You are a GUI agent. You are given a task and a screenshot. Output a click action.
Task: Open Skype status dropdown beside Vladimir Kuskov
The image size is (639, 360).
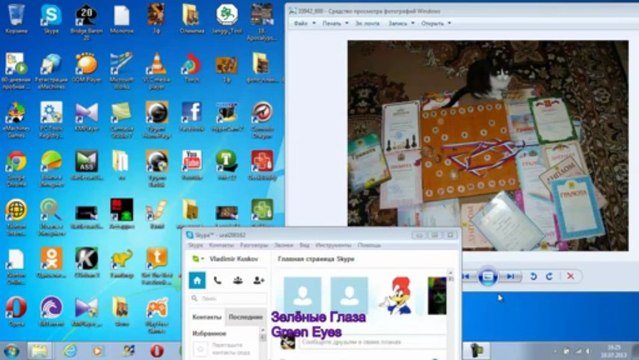198,259
